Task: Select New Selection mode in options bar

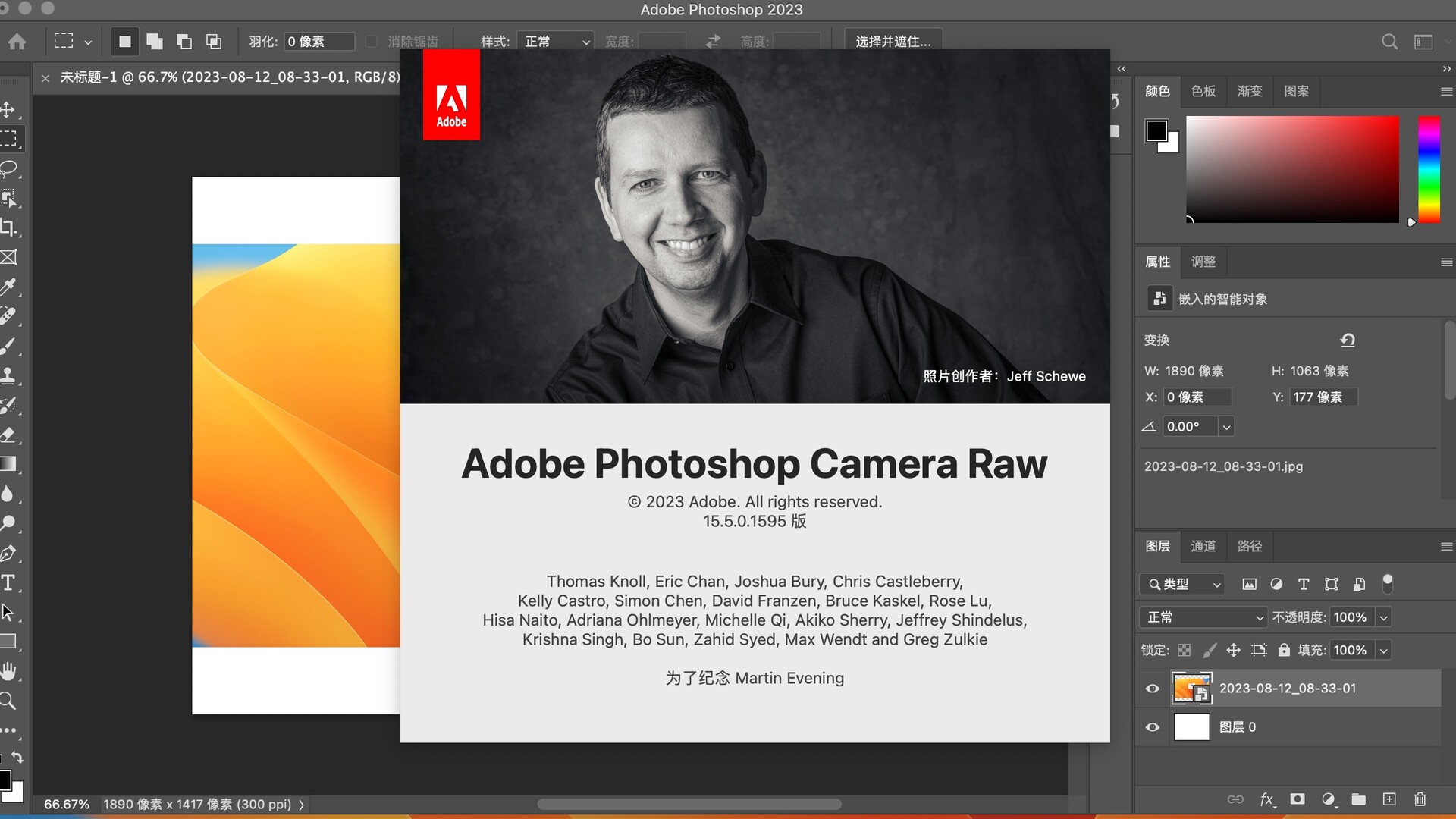Action: (125, 42)
